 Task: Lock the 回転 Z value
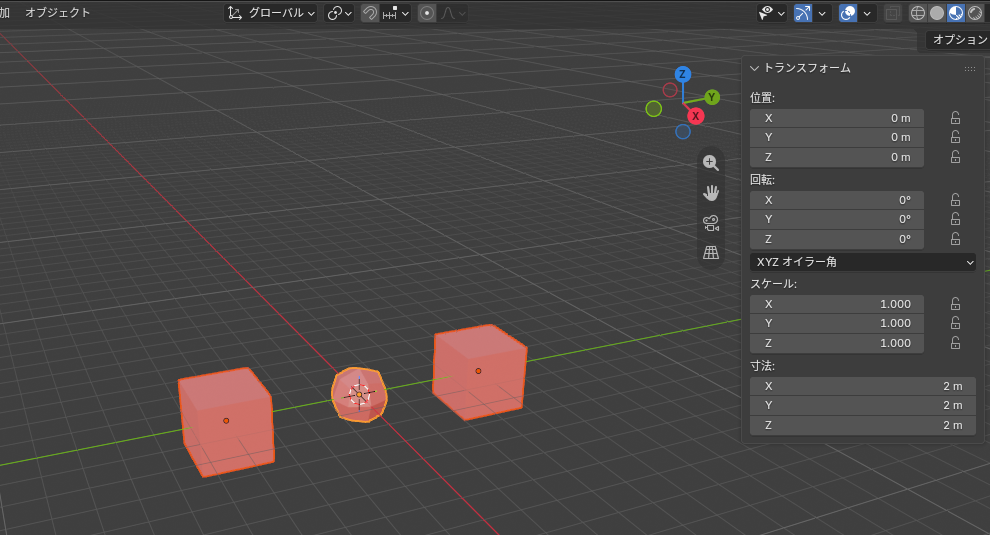coord(955,239)
